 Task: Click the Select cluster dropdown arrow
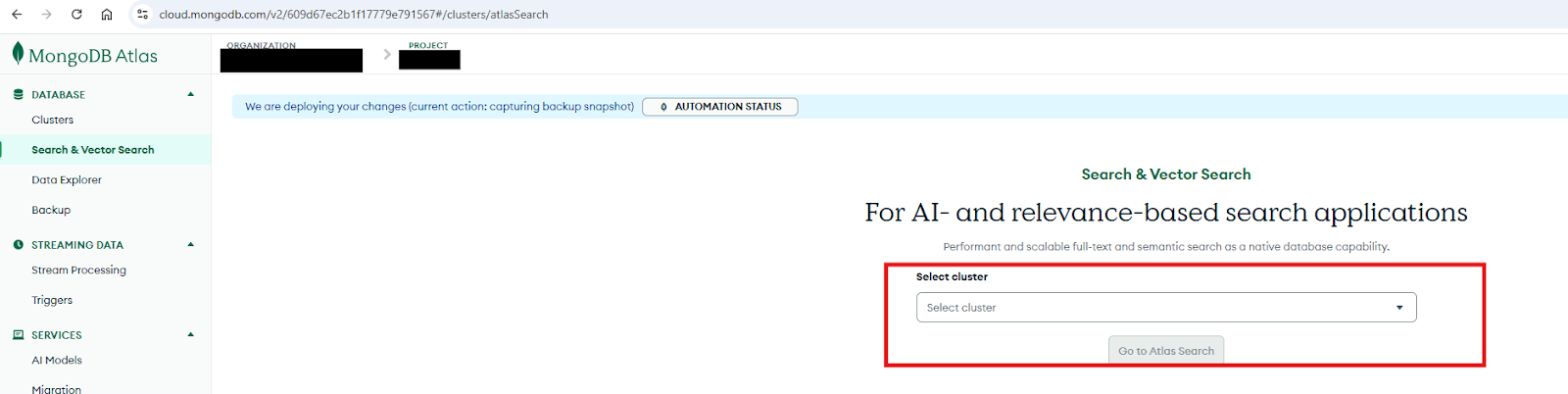pos(1399,308)
